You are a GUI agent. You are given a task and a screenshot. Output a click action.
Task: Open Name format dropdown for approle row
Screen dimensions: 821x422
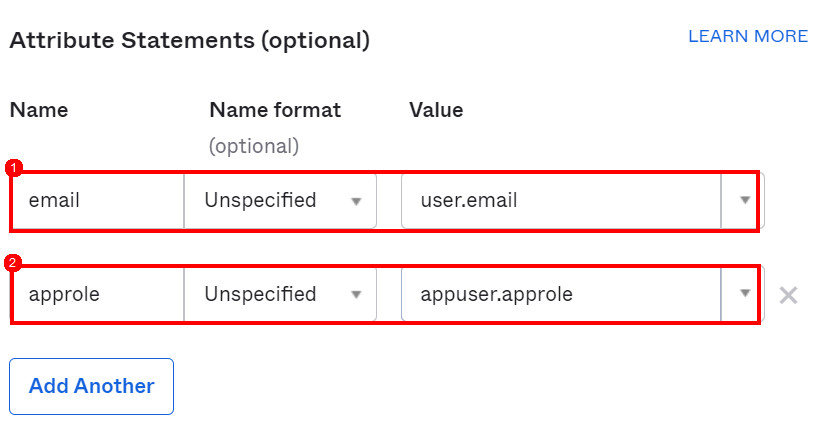(279, 294)
